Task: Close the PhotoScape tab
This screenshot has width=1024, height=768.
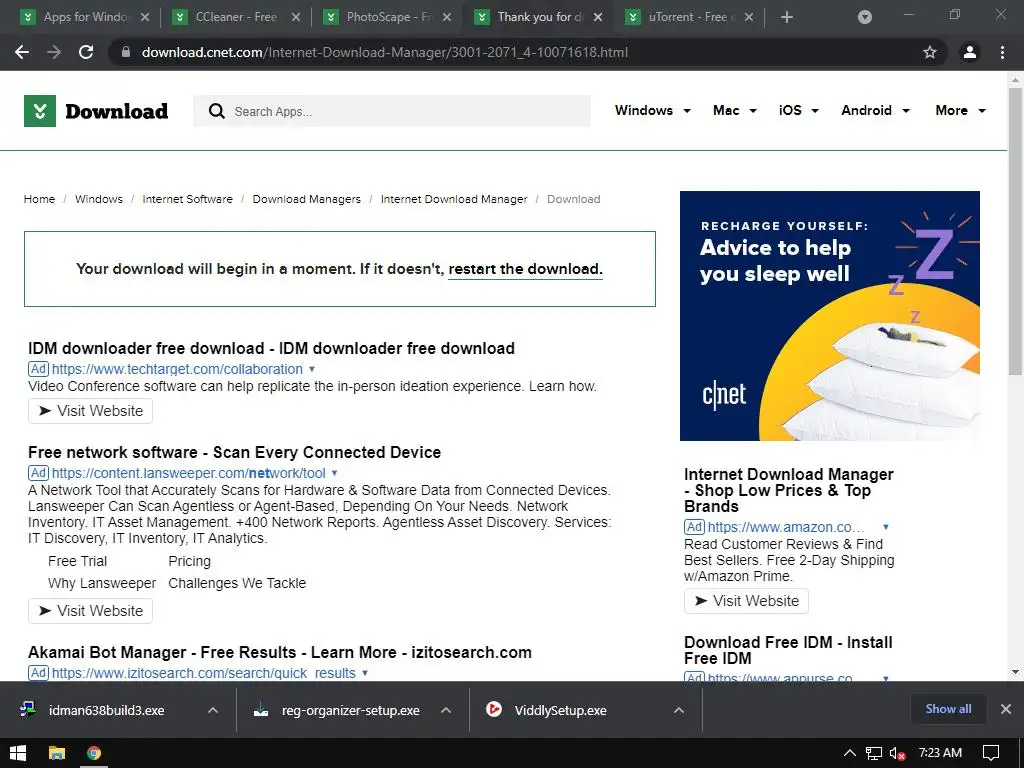Action: [447, 17]
